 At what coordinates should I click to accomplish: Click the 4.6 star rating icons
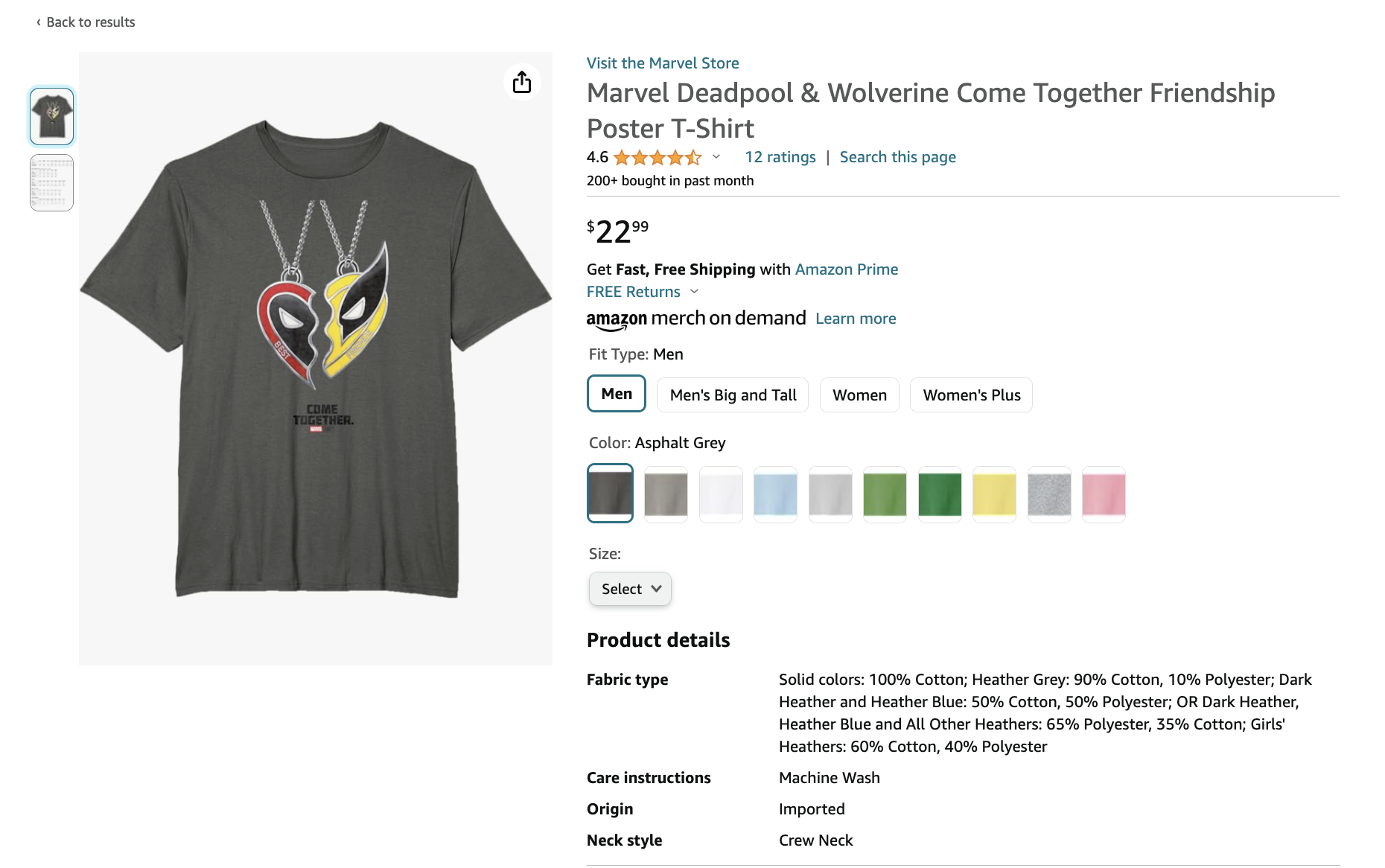click(657, 157)
